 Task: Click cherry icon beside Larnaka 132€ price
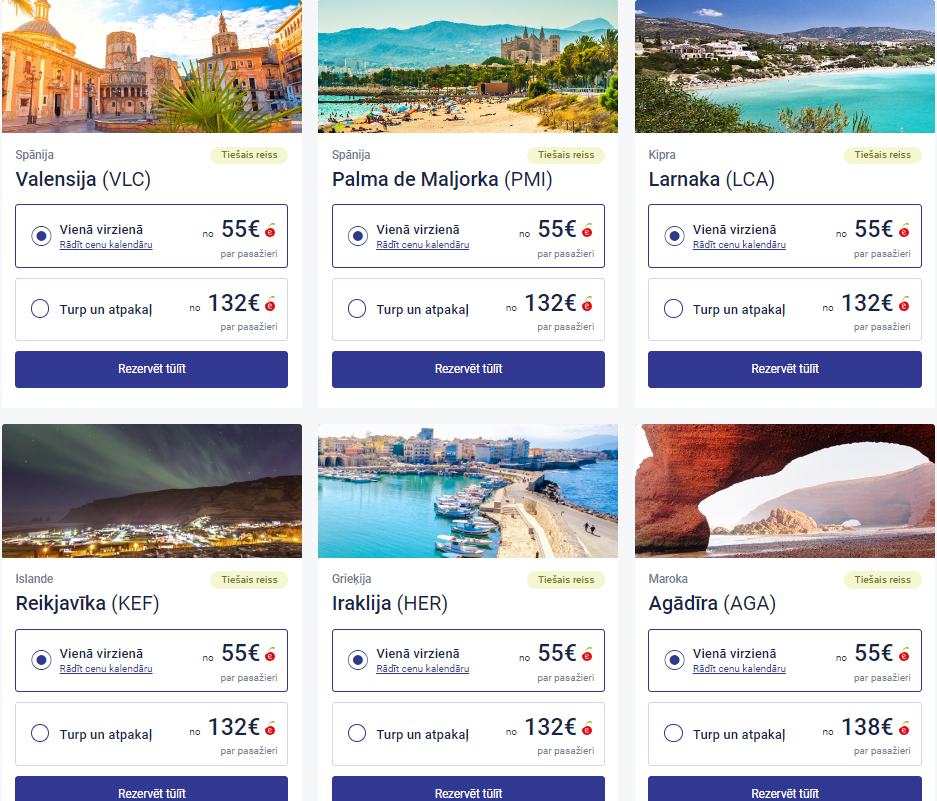point(904,304)
